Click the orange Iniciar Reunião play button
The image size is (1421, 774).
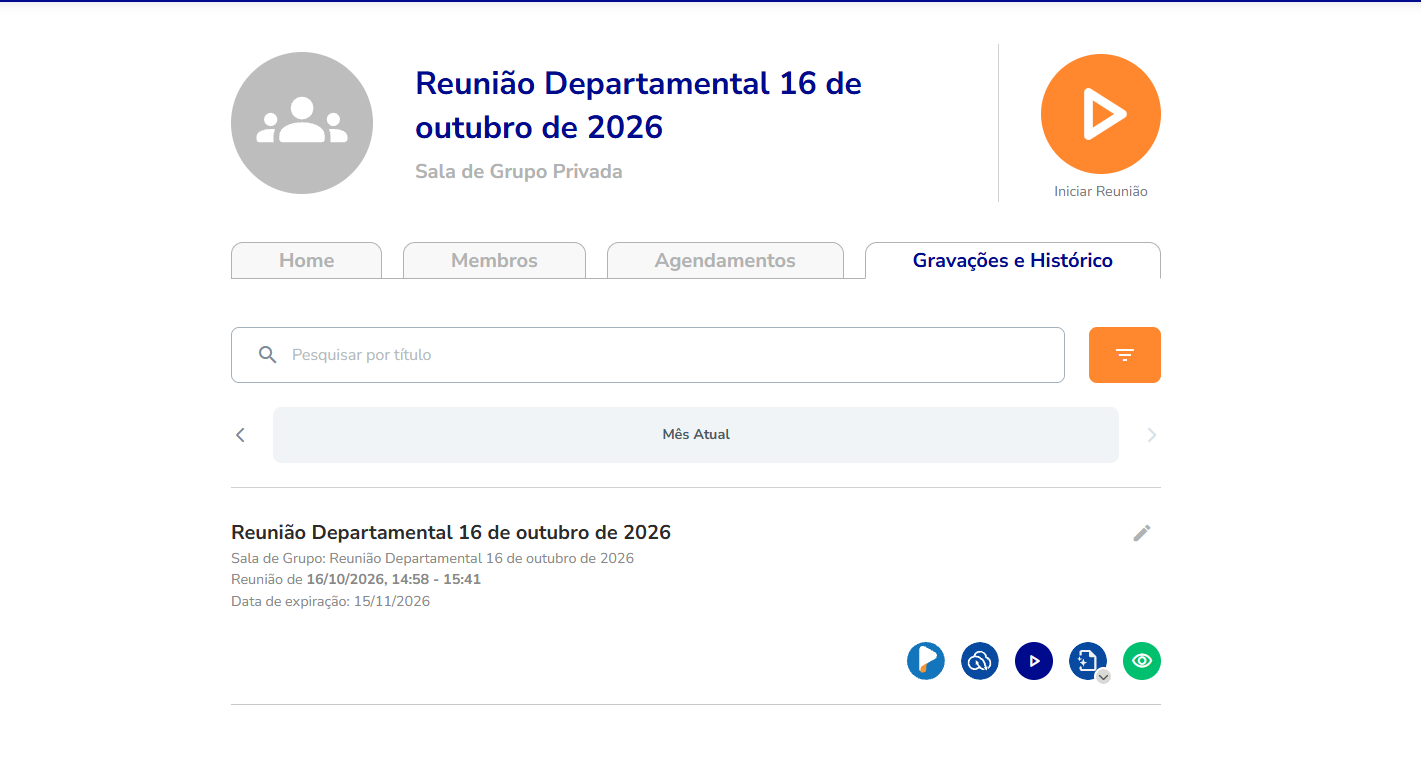tap(1100, 114)
